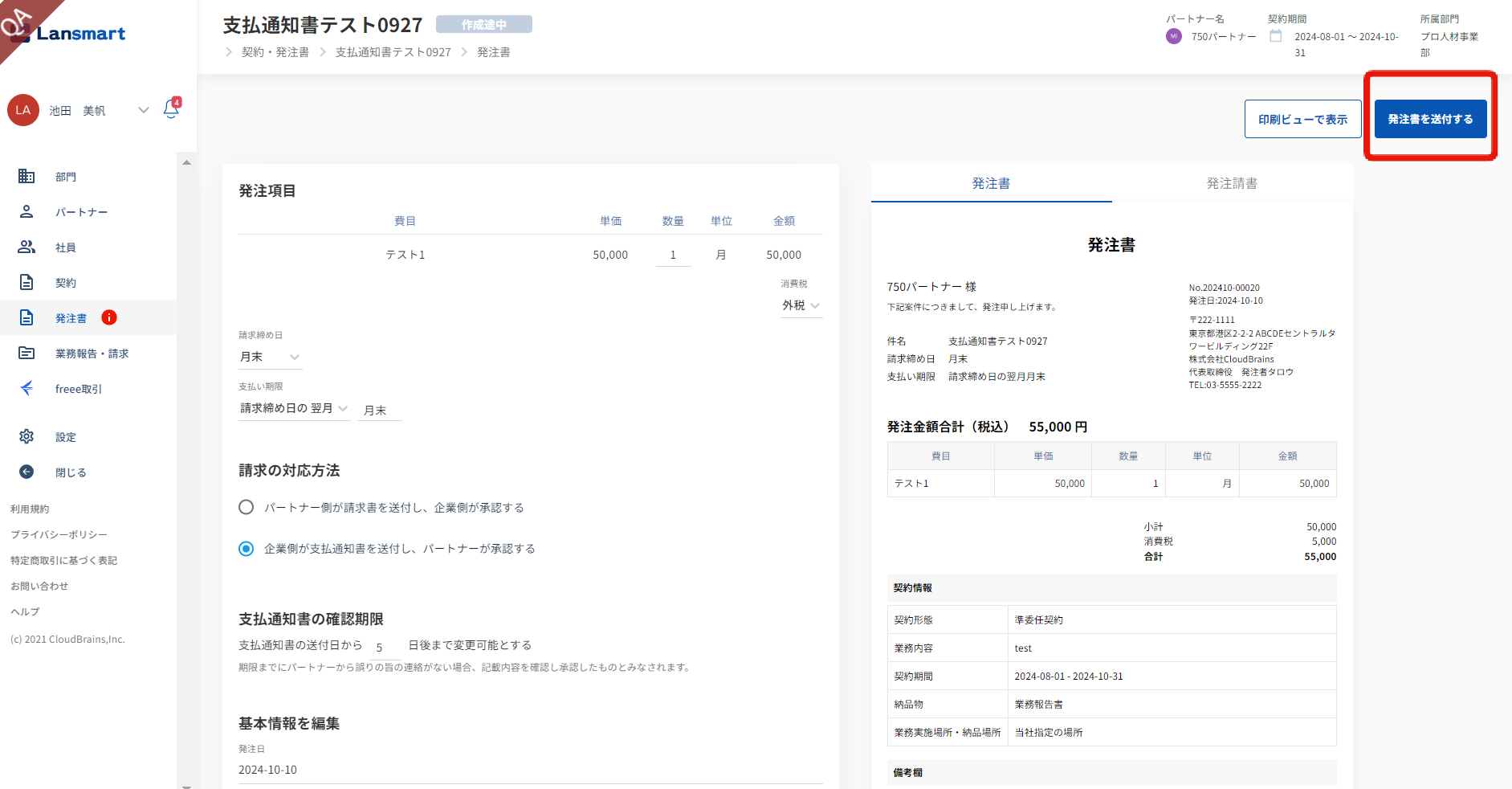The height and width of the screenshot is (789, 1512).
Task: Click the 業務報告・請求 icon
Action: click(26, 353)
